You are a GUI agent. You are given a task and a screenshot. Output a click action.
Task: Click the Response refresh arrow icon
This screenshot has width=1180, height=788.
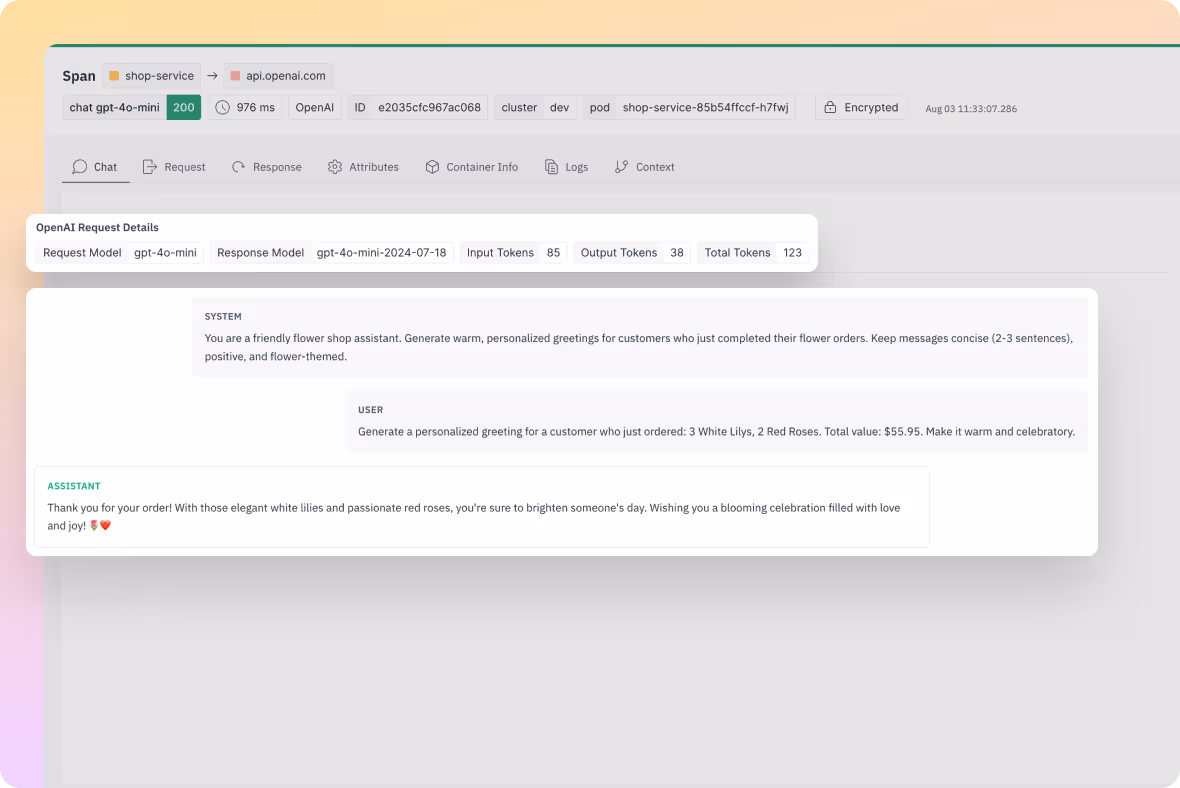pyautogui.click(x=239, y=167)
